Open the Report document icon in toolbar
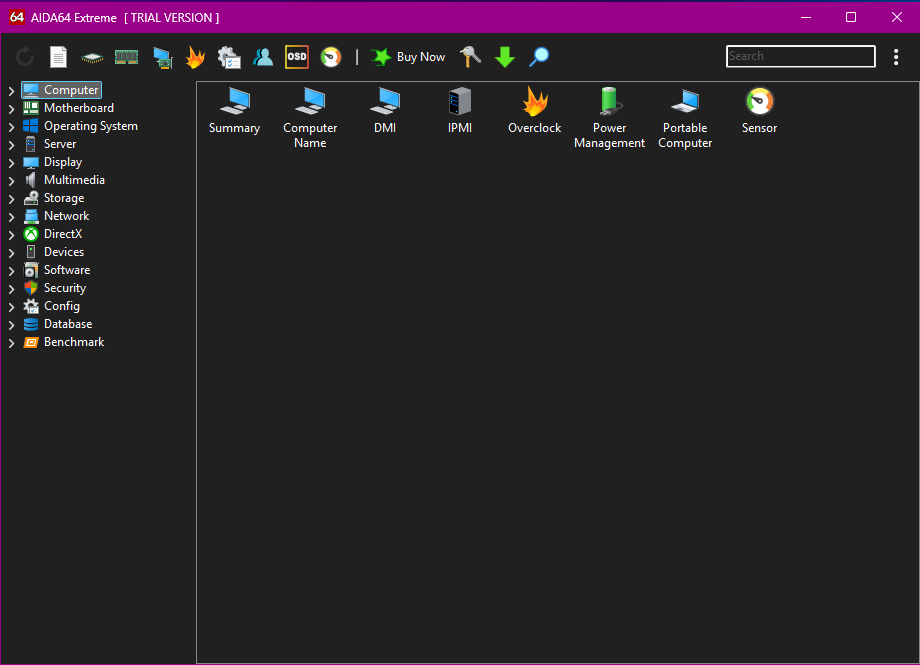 click(x=58, y=57)
